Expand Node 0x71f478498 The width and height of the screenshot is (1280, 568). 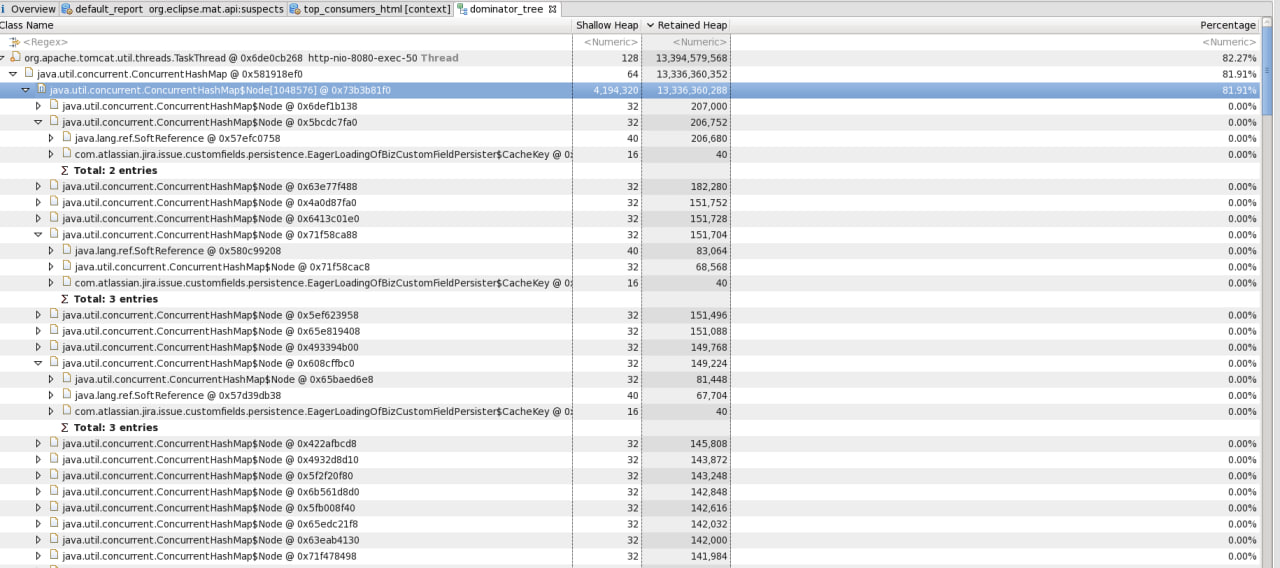click(x=39, y=556)
